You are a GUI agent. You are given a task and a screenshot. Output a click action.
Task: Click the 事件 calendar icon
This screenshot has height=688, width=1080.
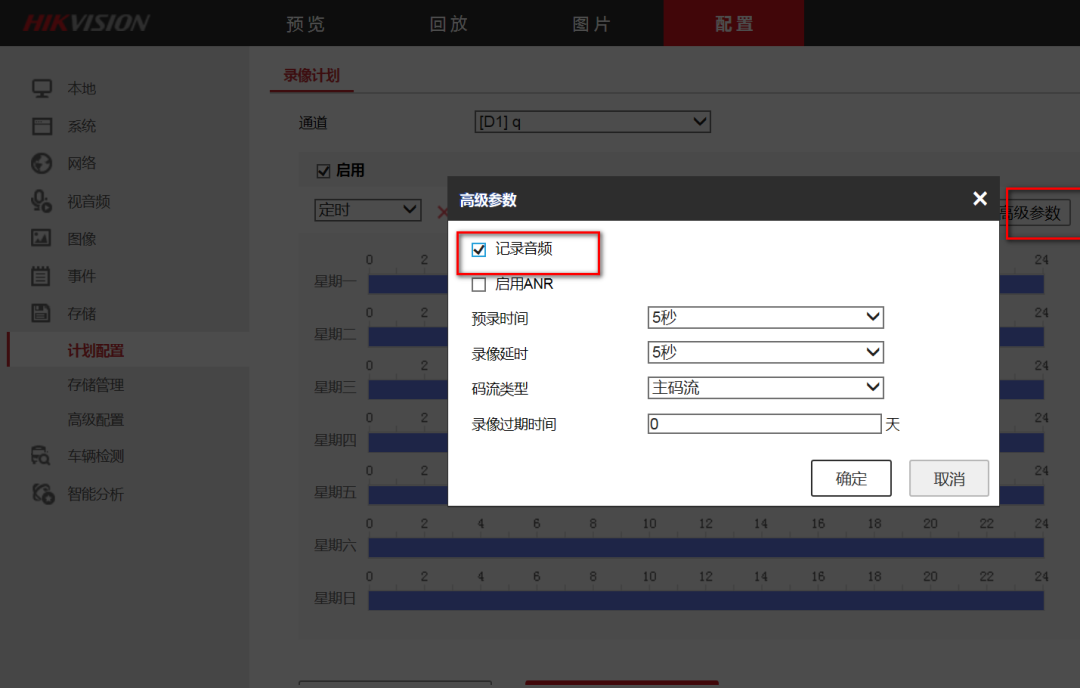point(41,276)
